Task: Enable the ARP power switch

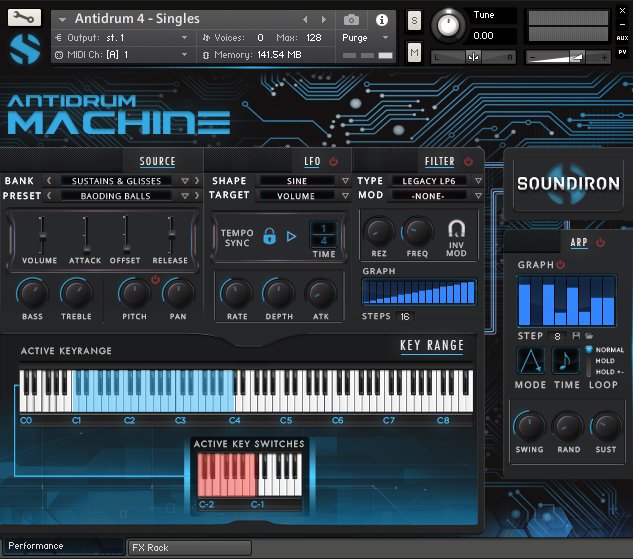Action: (600, 242)
